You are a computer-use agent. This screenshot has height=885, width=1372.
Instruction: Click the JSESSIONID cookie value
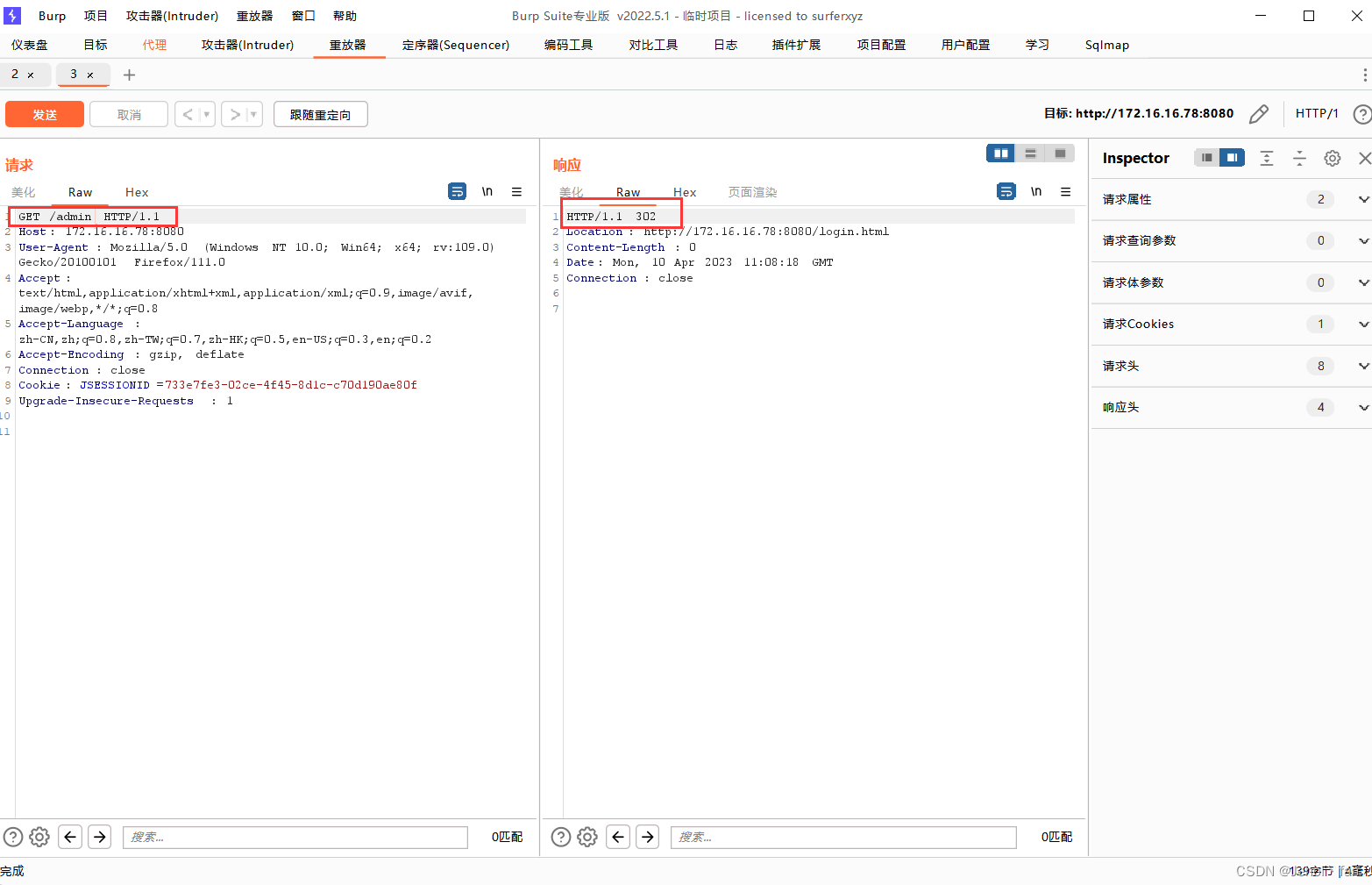[x=291, y=385]
